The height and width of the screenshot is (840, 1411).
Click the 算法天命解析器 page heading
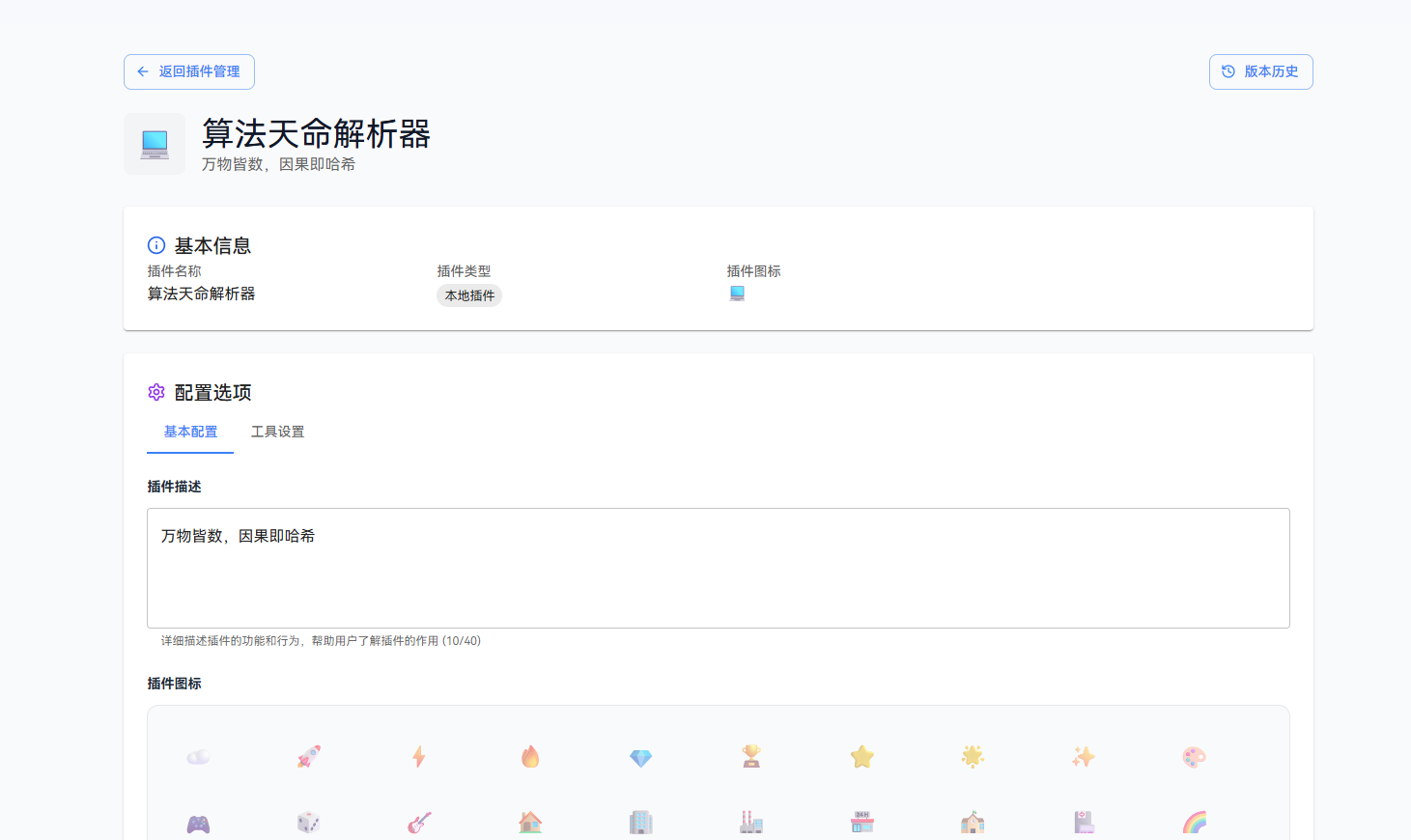[x=316, y=133]
